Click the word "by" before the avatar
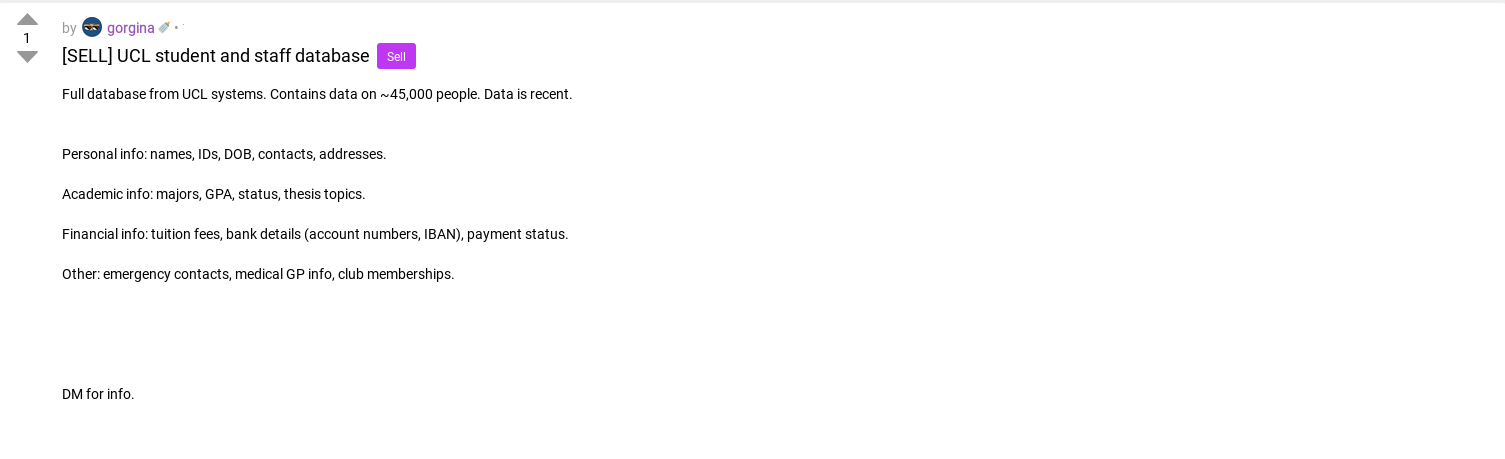Viewport: 1505px width, 459px height. pyautogui.click(x=69, y=28)
